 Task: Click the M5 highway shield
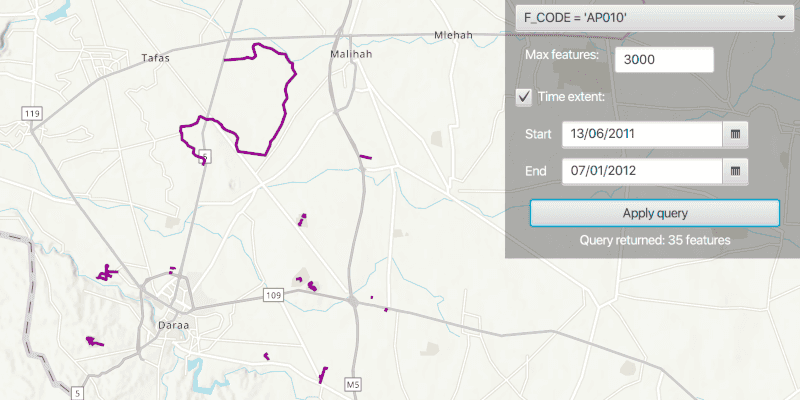click(x=352, y=383)
